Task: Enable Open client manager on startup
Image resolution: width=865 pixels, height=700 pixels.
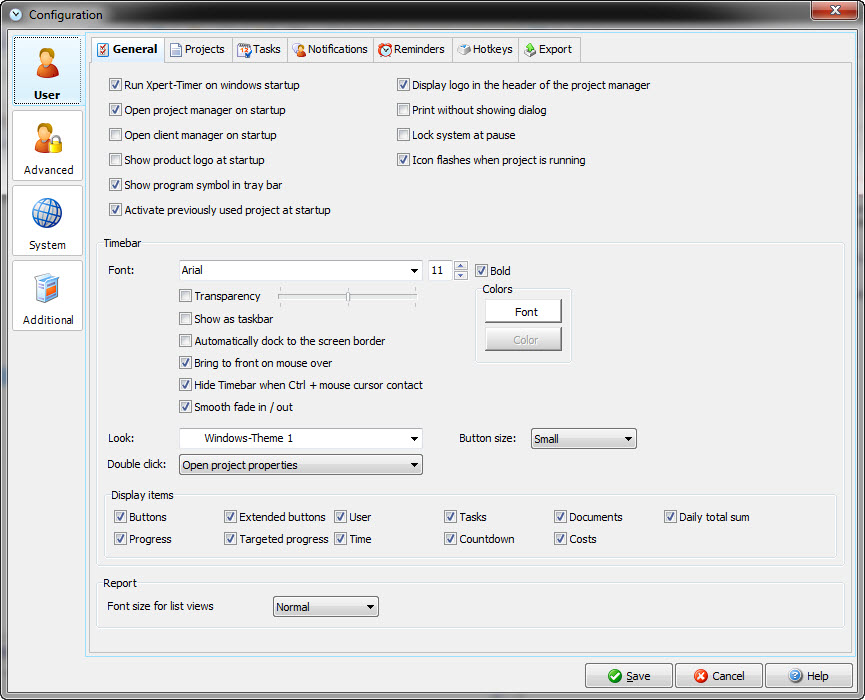Action: click(115, 135)
